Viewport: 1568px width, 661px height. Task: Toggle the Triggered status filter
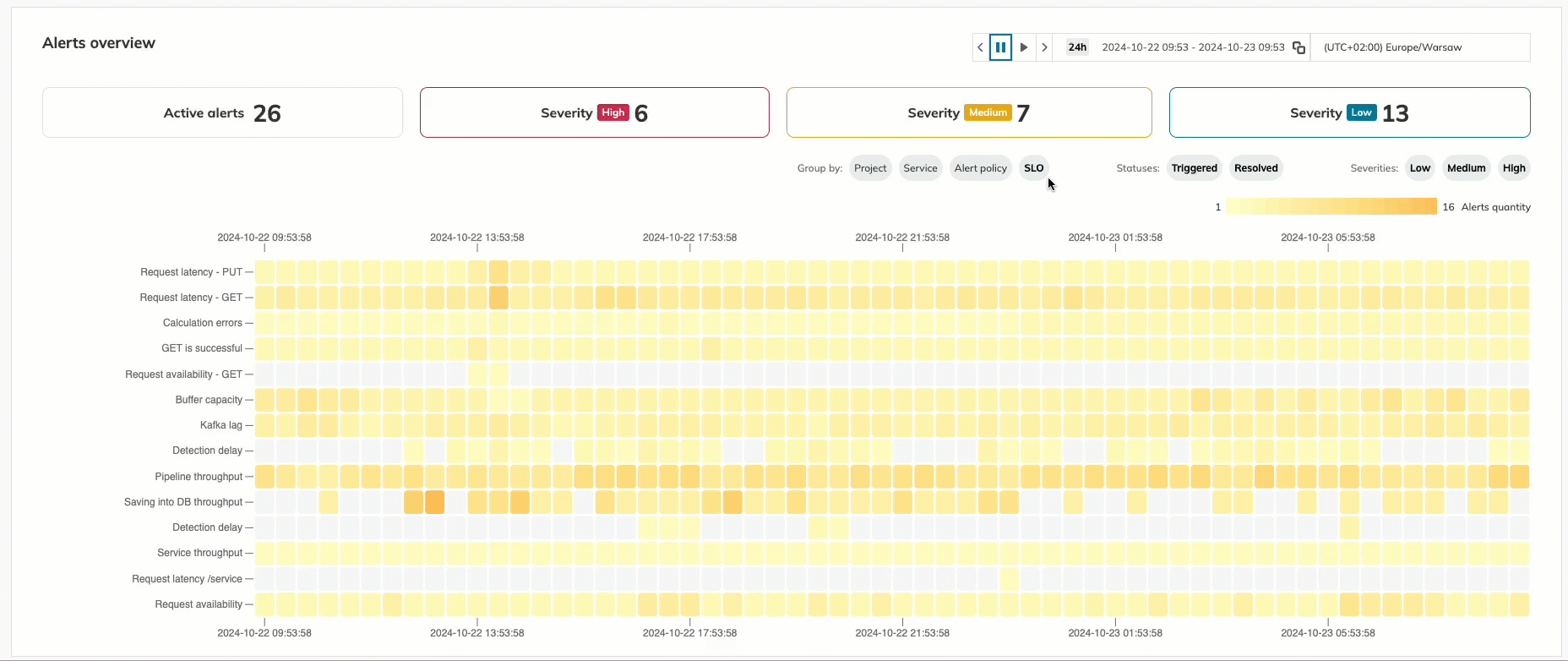tap(1195, 168)
